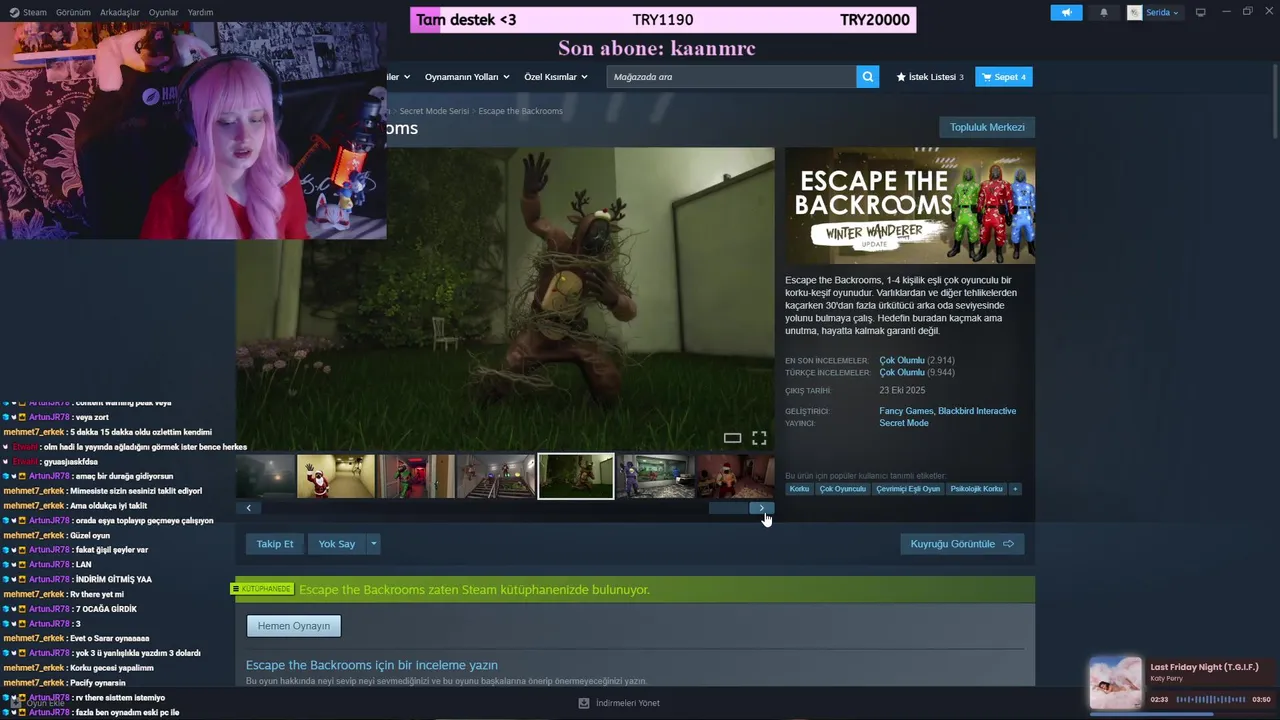Click the Takip Et button

click(275, 544)
